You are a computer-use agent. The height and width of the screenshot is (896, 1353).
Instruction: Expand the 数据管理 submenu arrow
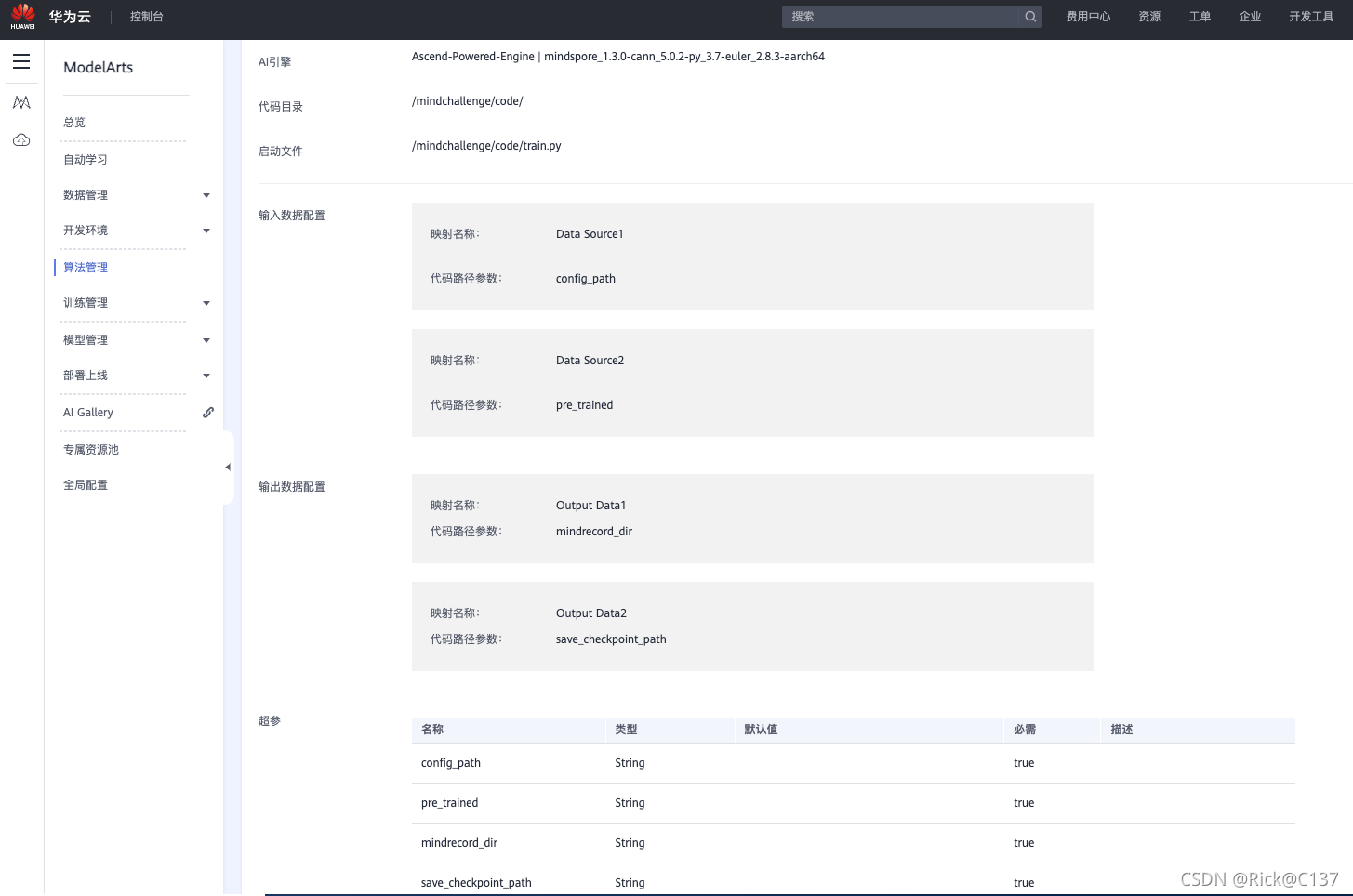(206, 195)
